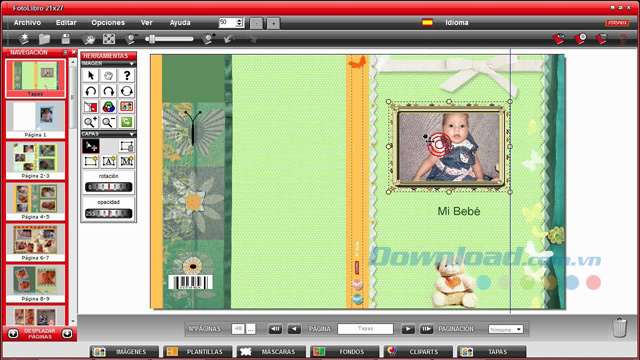Collapse the IMAGEN tools section

131,64
